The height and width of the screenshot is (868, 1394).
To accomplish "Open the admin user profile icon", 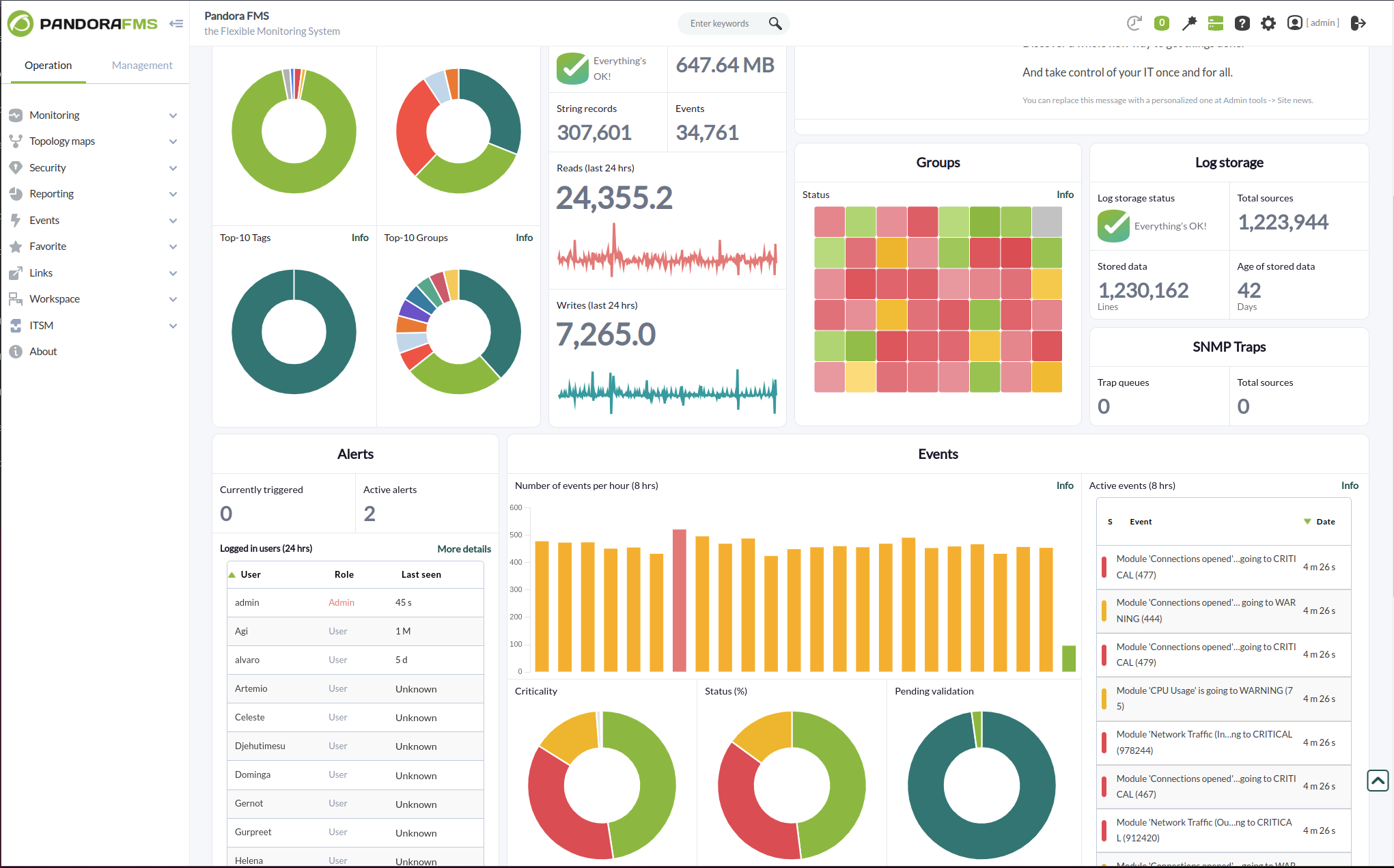I will 1295,22.
